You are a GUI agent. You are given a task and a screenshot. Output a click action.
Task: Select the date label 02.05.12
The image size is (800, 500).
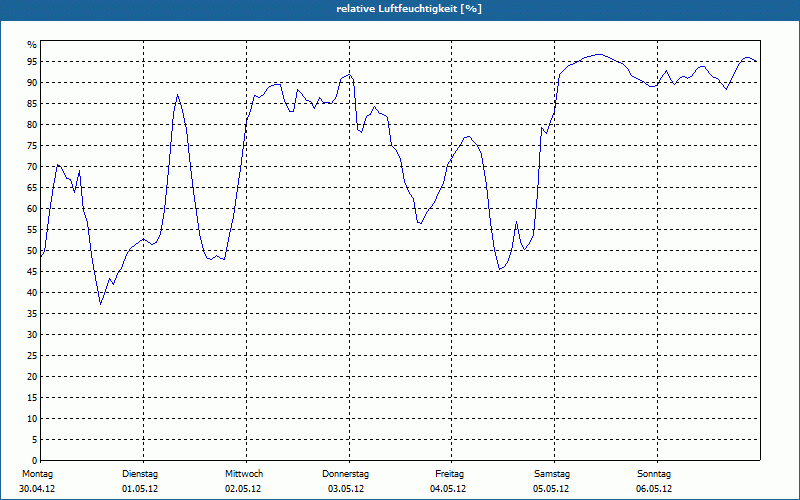tap(243, 489)
